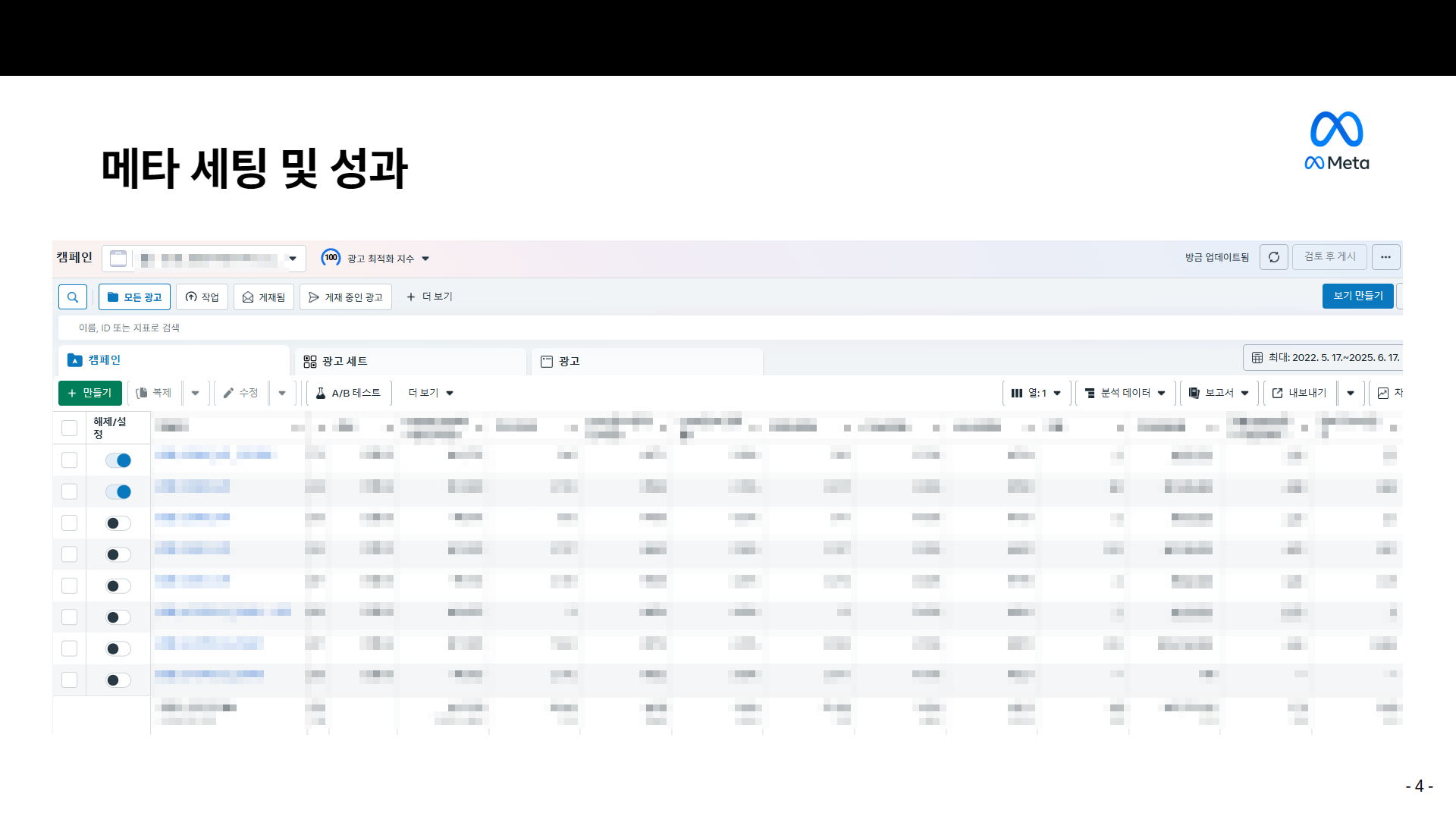
Task: Switch to the 광고 tab
Action: [x=647, y=361]
